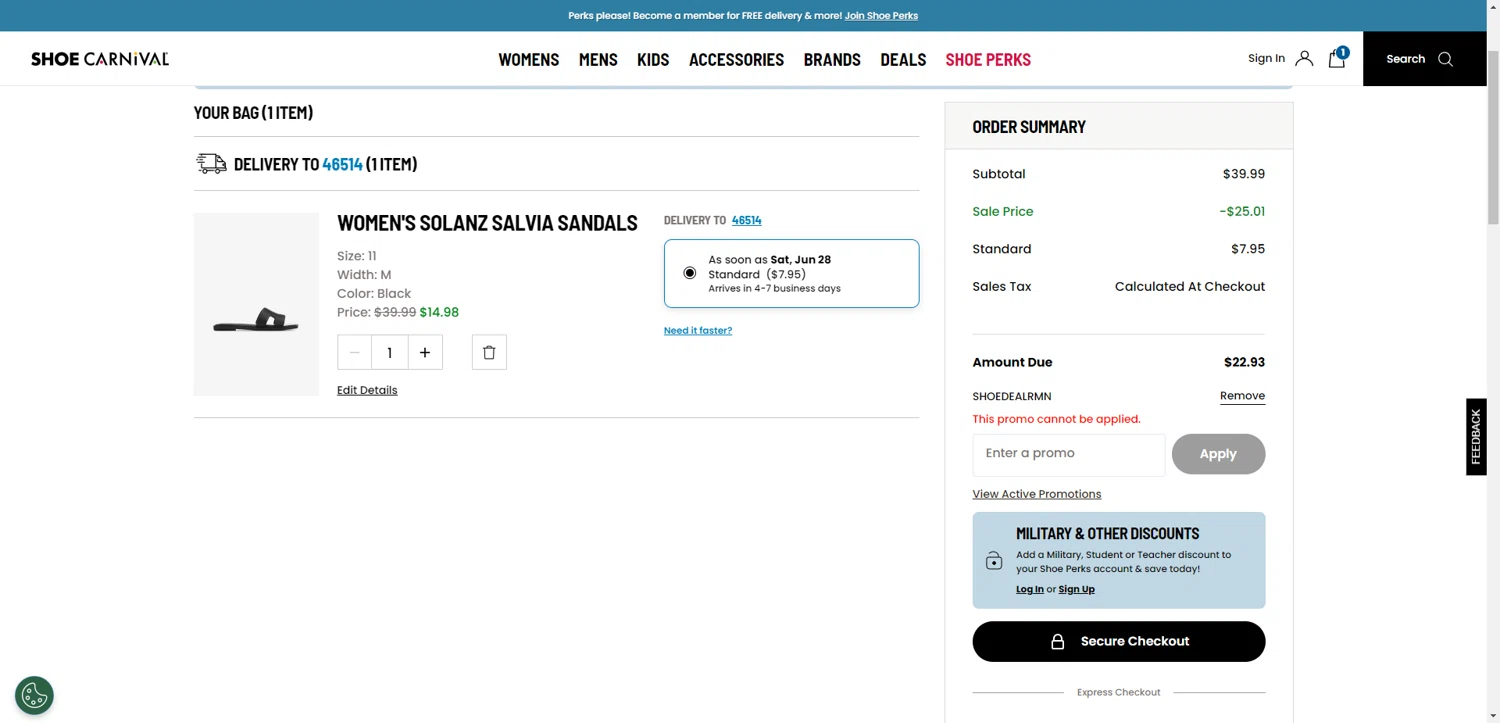Click the quantity number field
Image resolution: width=1500 pixels, height=723 pixels.
390,352
